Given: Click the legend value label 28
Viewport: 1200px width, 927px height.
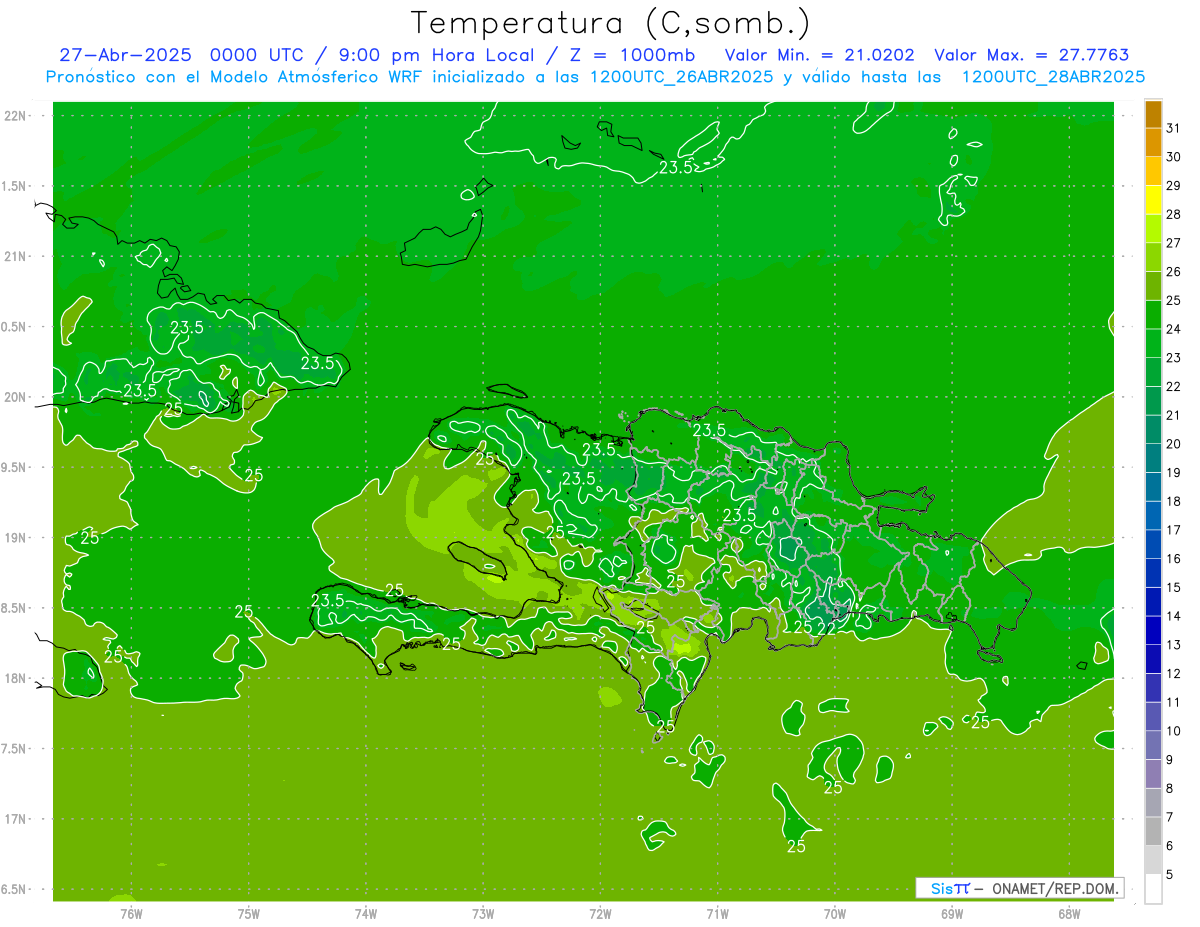Looking at the screenshot, I should [x=1174, y=214].
